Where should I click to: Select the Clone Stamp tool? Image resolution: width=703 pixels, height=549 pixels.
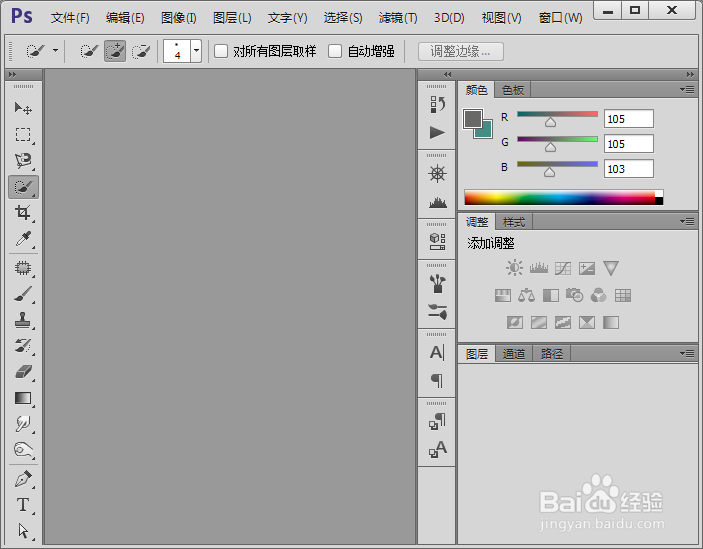(23, 320)
